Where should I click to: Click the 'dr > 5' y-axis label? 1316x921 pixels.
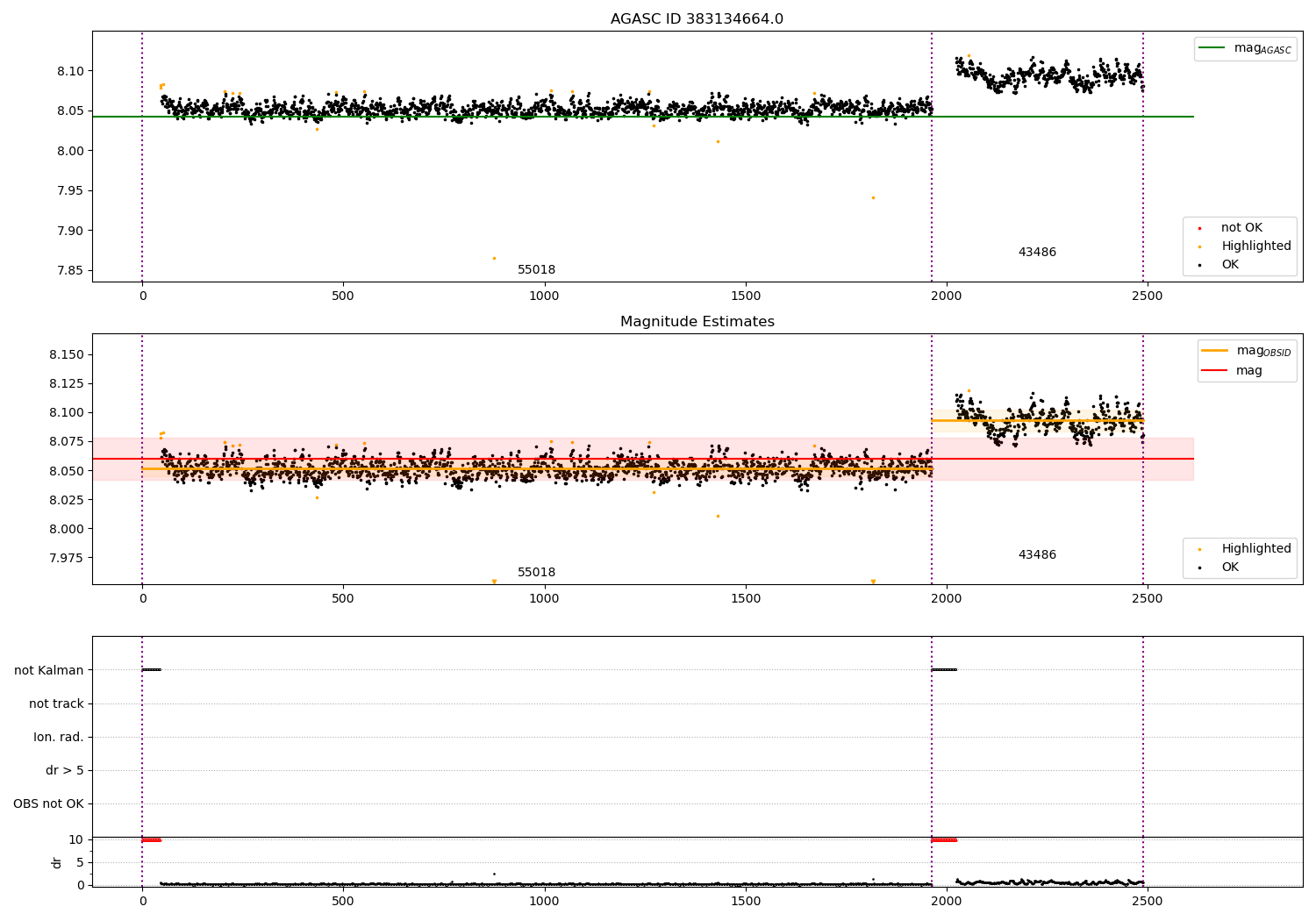coord(65,770)
